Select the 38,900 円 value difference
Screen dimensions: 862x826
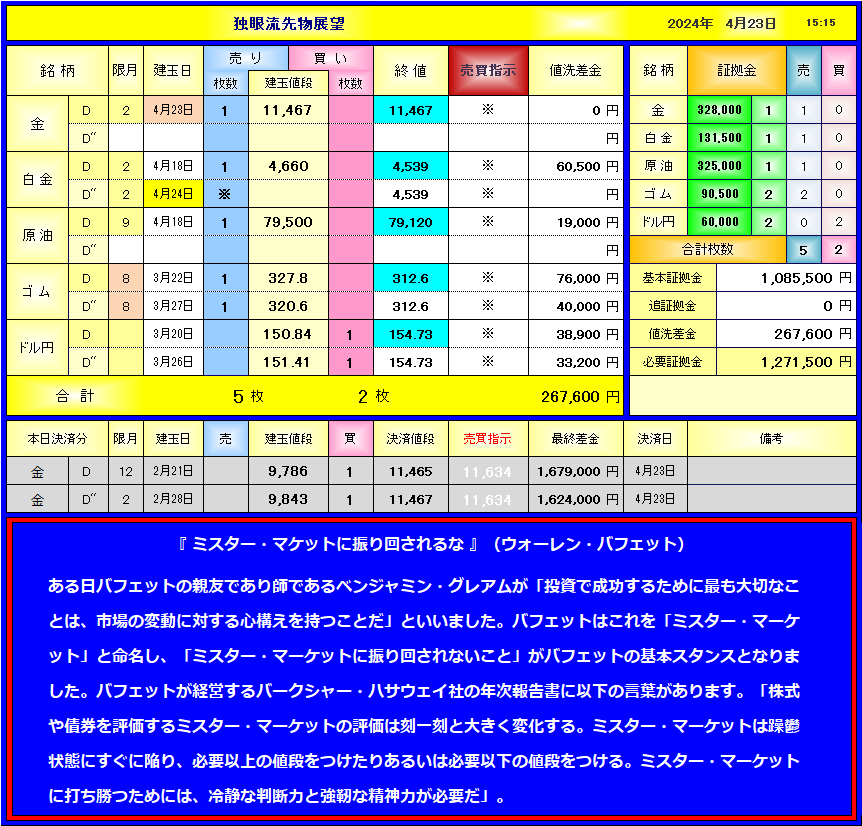(x=576, y=334)
